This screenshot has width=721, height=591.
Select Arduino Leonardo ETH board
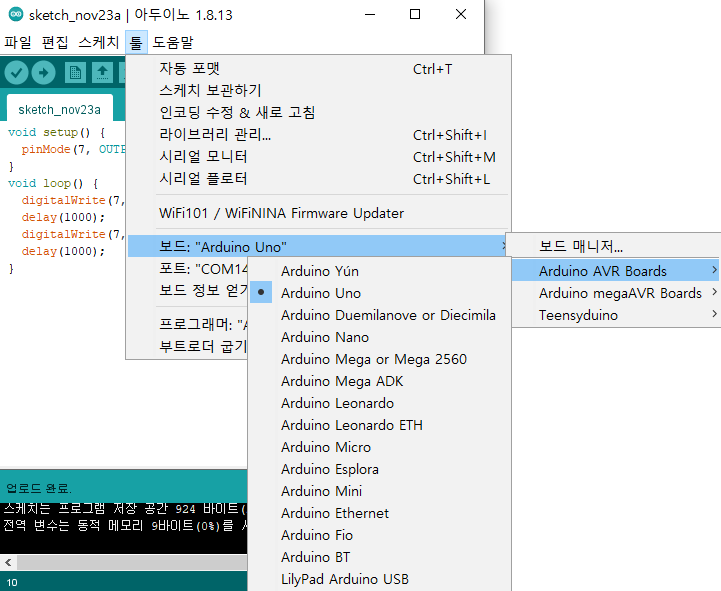pos(379,425)
